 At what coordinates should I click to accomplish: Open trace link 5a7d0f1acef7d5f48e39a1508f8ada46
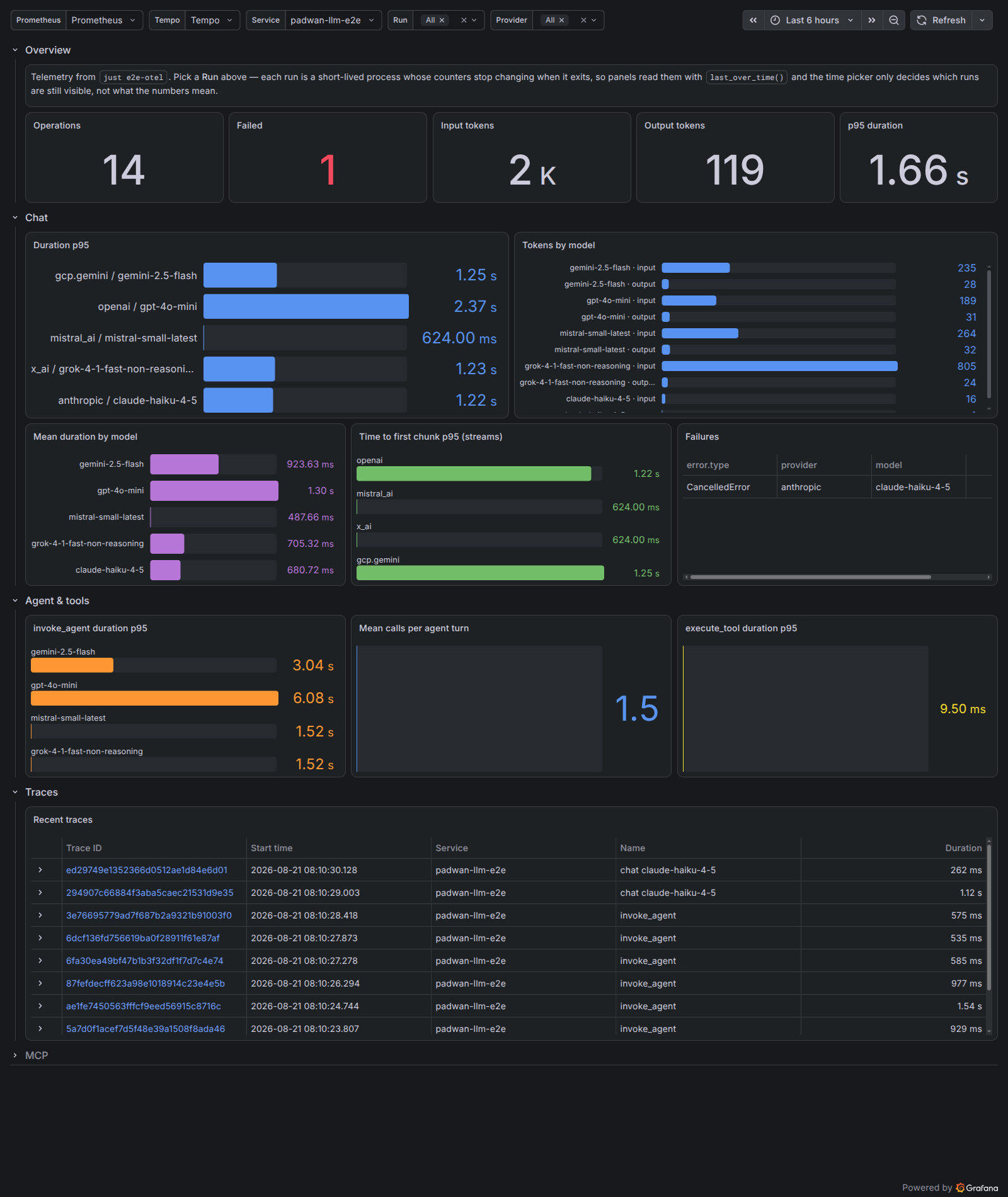click(146, 1029)
